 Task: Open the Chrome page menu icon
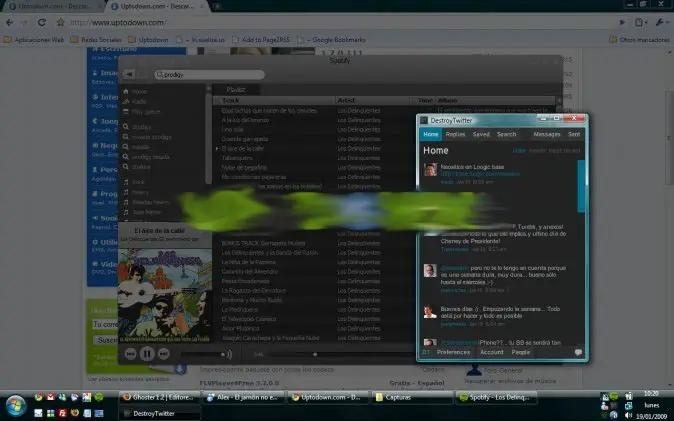tap(640, 22)
